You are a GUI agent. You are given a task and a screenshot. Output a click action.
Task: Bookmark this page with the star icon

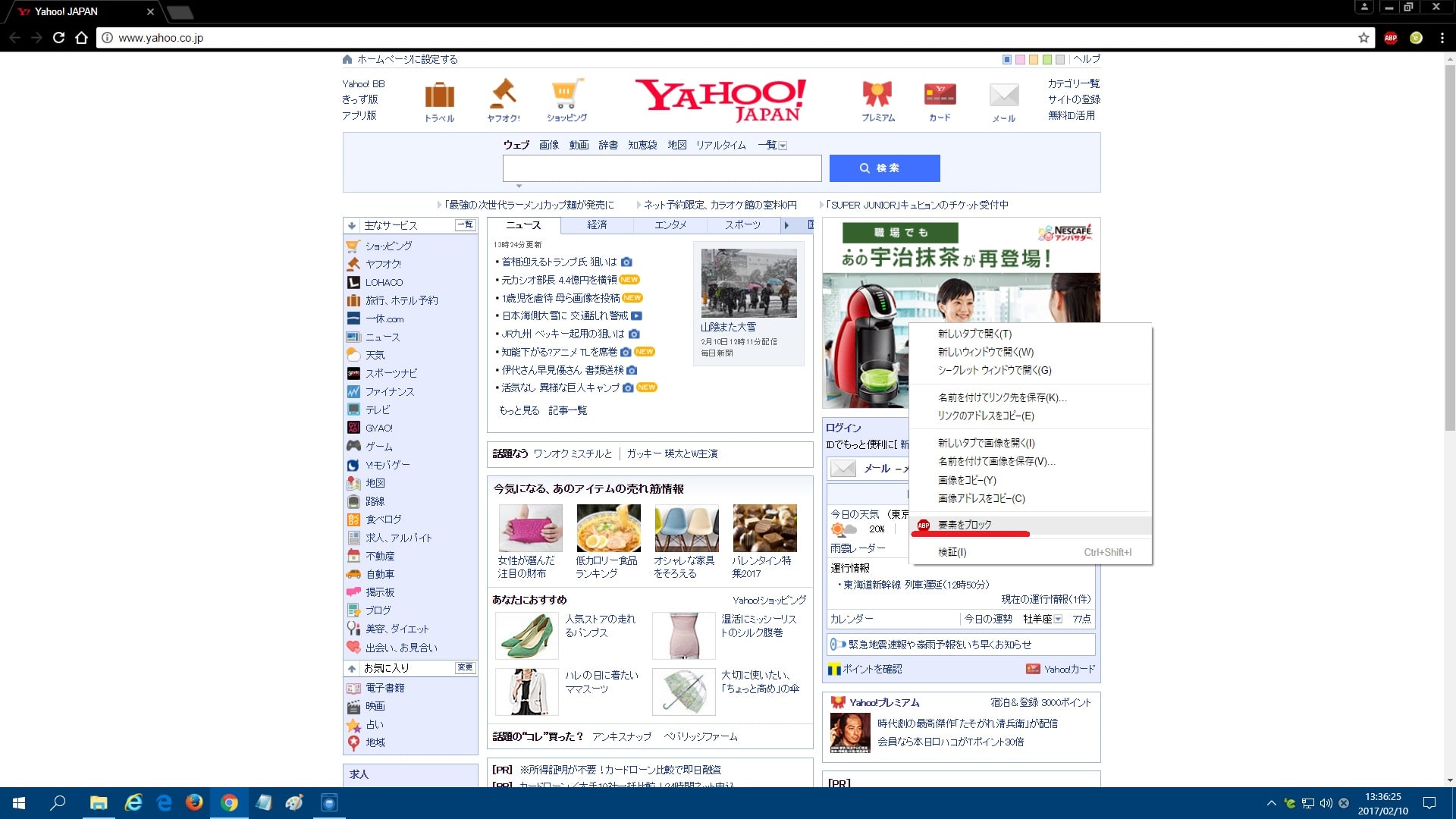point(1363,38)
